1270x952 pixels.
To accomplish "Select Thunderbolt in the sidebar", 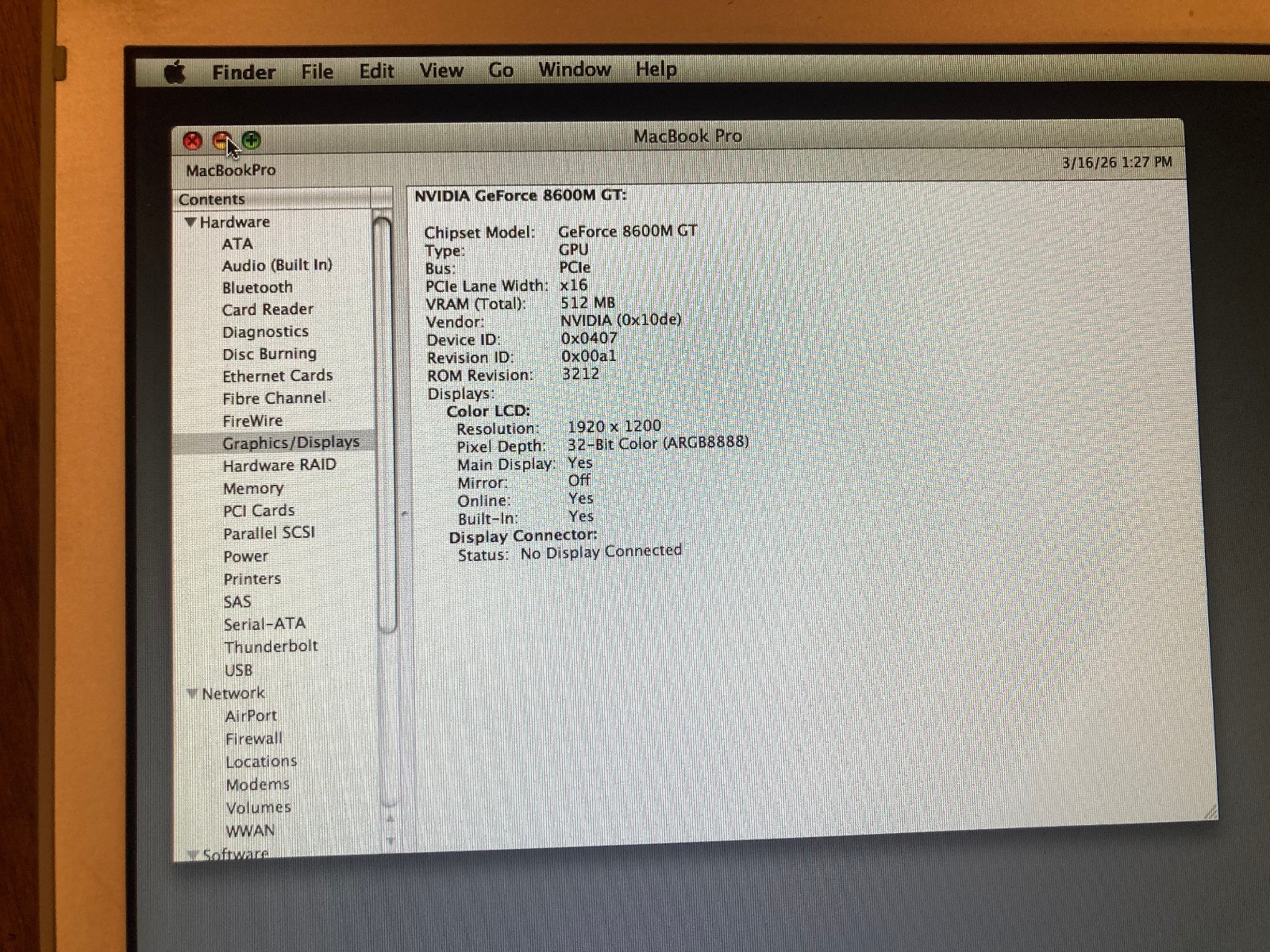I will click(x=271, y=647).
